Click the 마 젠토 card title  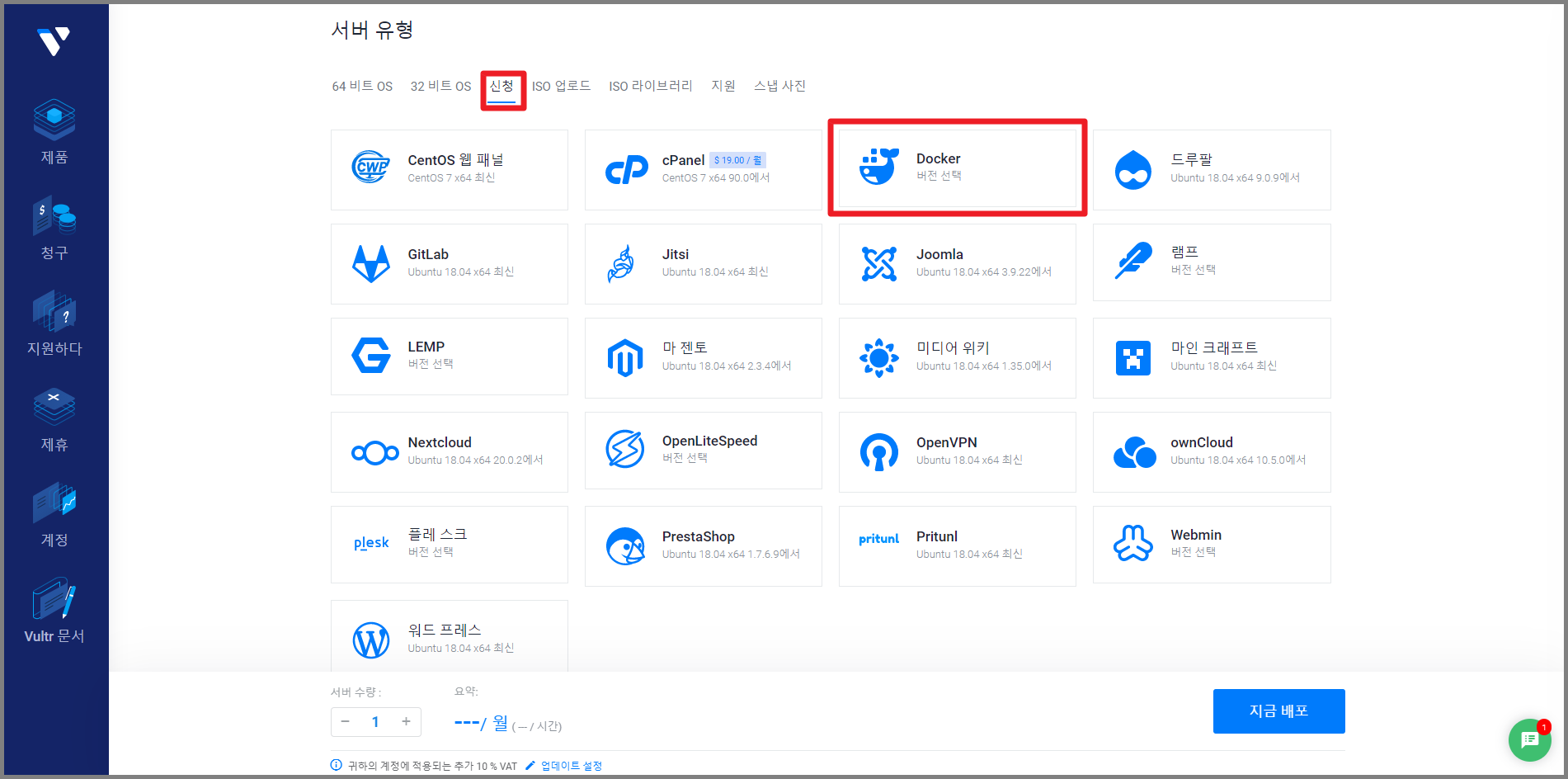click(x=685, y=347)
